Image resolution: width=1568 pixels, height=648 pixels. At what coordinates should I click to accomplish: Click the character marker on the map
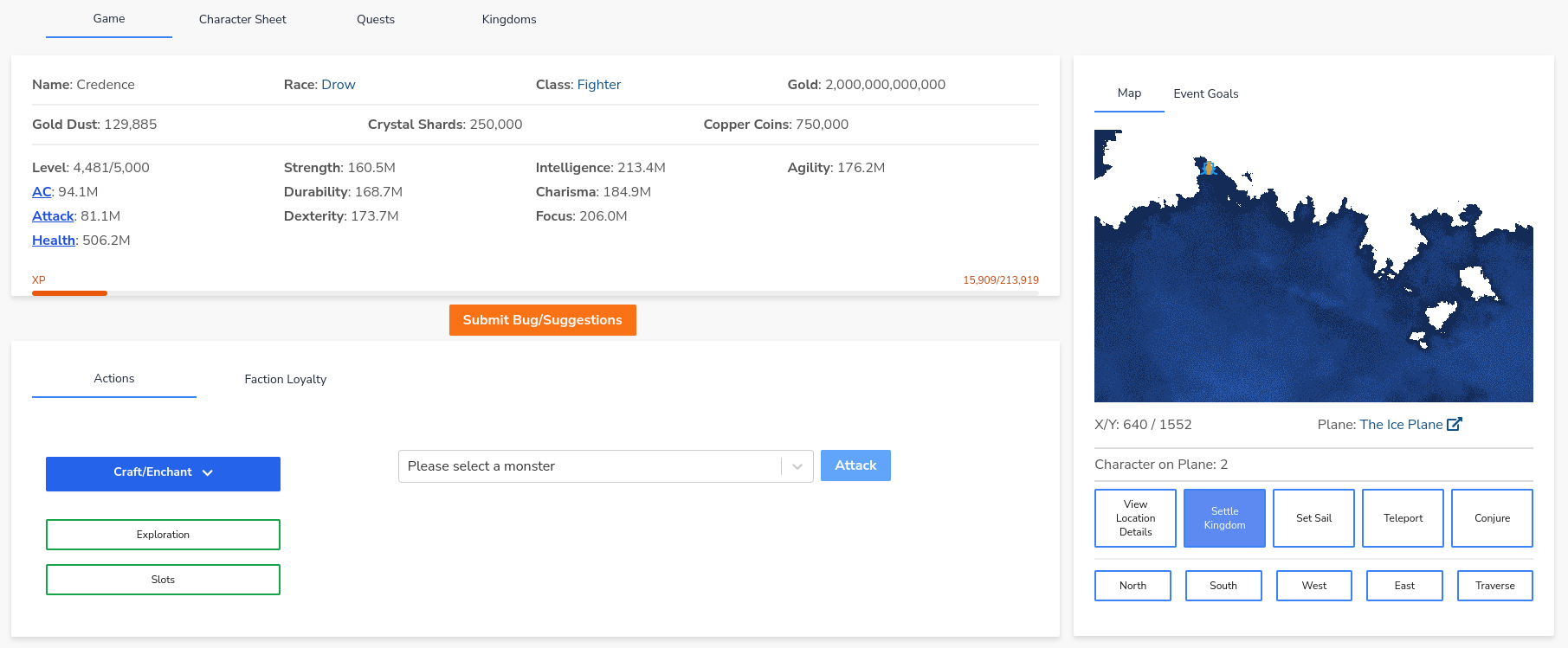[x=1209, y=168]
